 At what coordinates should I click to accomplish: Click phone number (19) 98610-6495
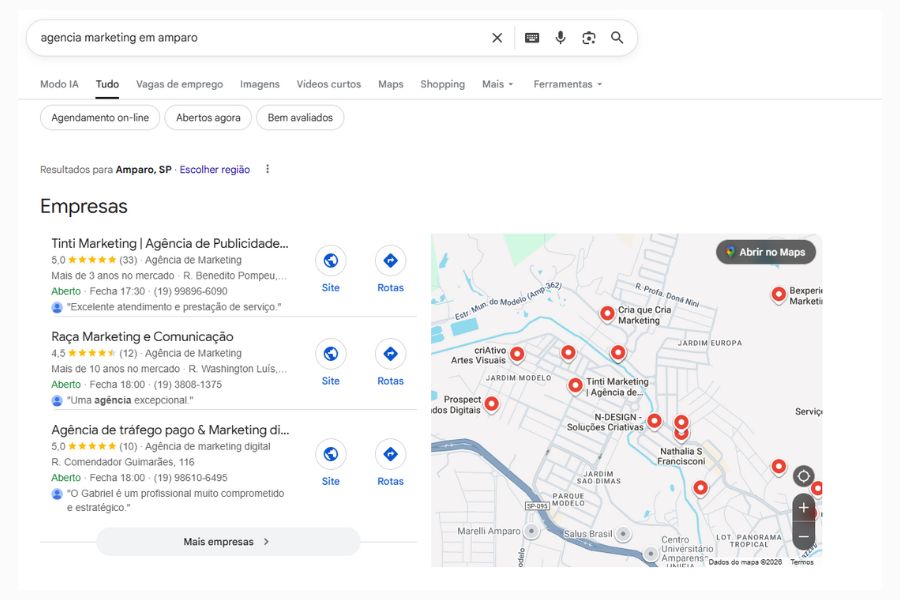click(x=191, y=478)
